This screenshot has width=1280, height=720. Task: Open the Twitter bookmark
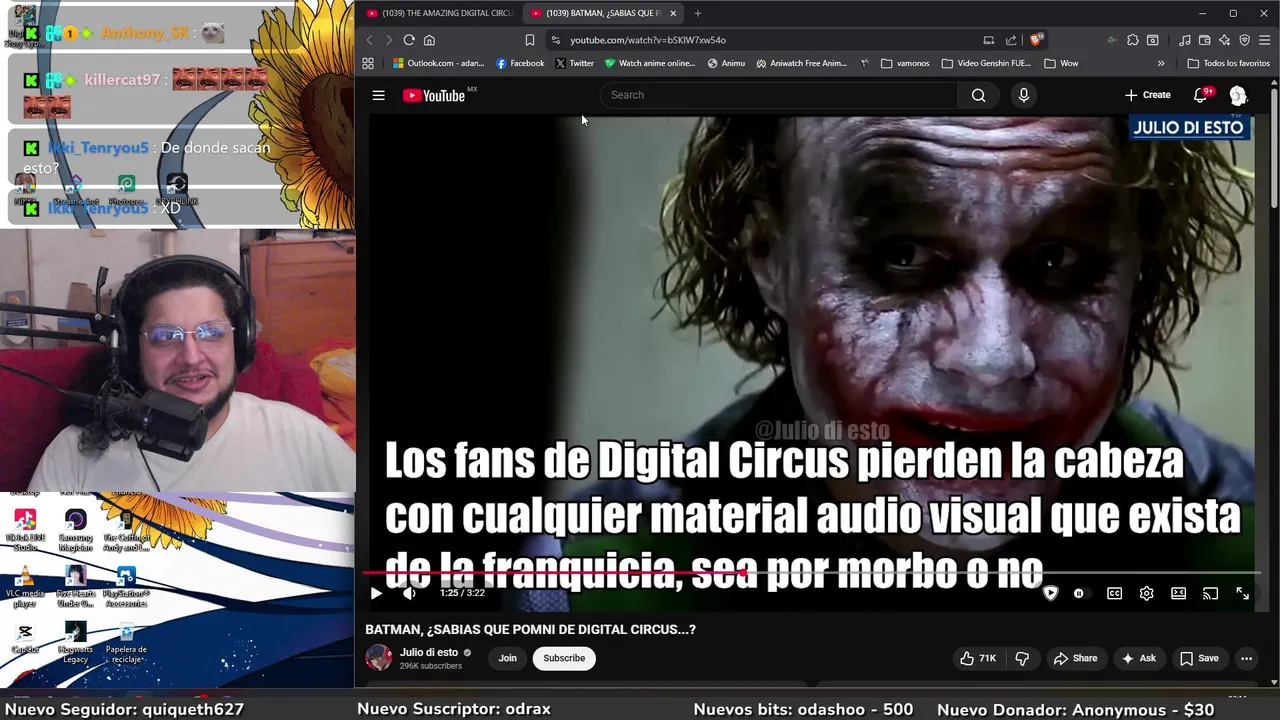pyautogui.click(x=574, y=63)
